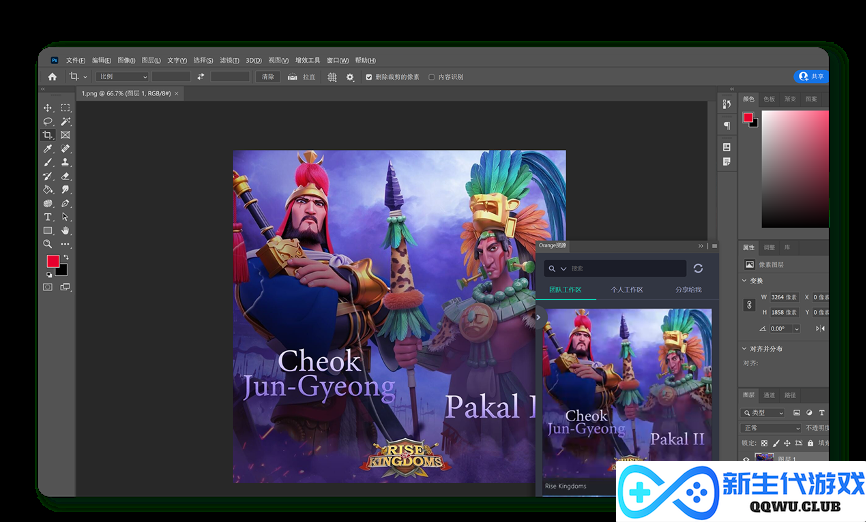Select the Lasso tool
Image resolution: width=866 pixels, height=522 pixels.
point(48,122)
